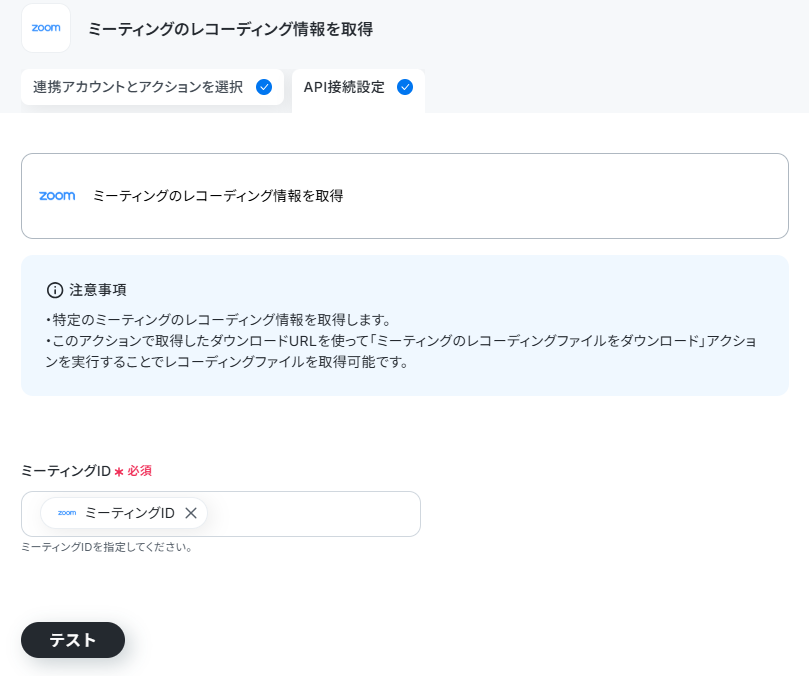Focus the ミーティングID input field
809x676 pixels.
click(221, 514)
